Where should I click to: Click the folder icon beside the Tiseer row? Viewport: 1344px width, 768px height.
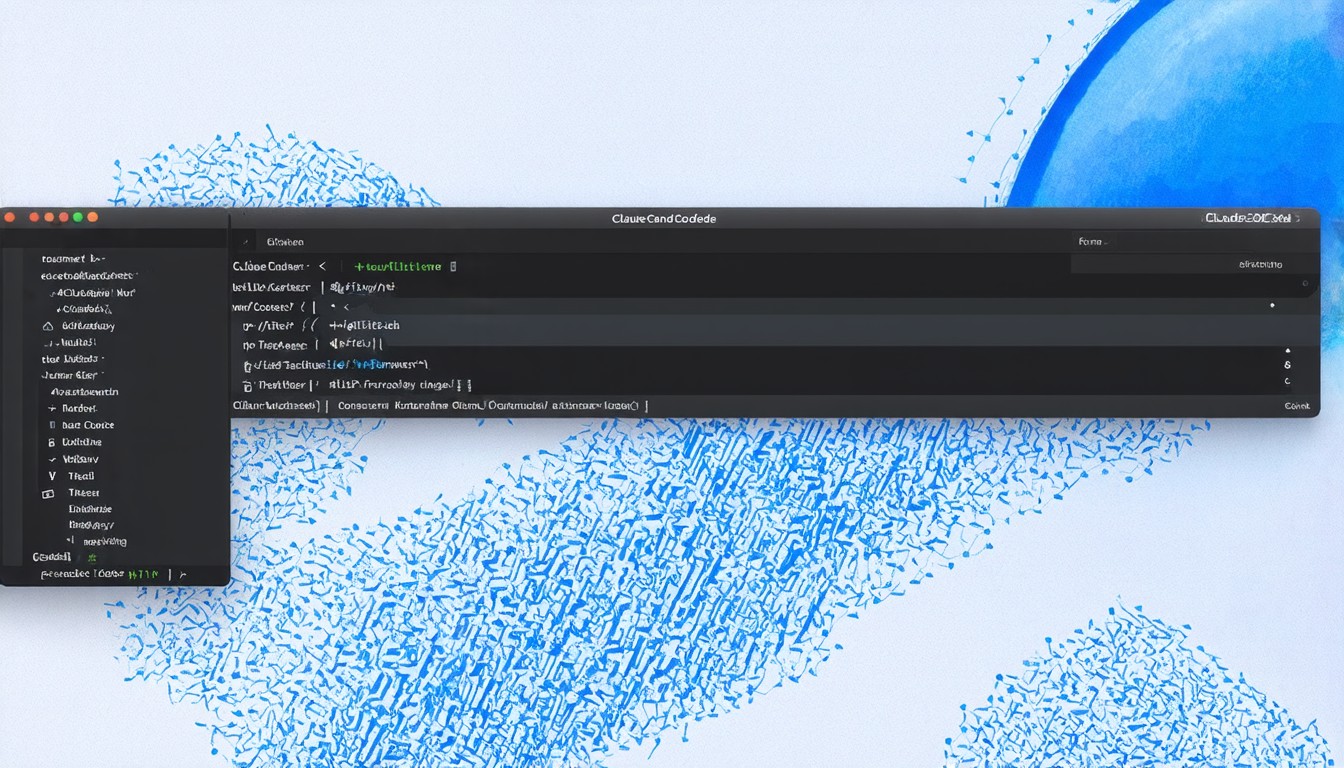[48, 493]
